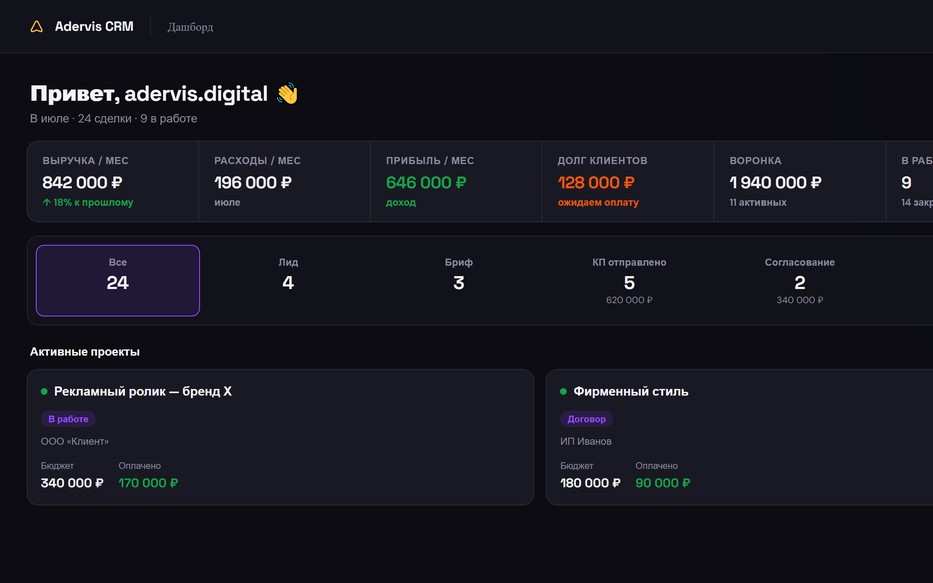
Task: Click the Adervis CRM logo icon
Action: (x=37, y=27)
